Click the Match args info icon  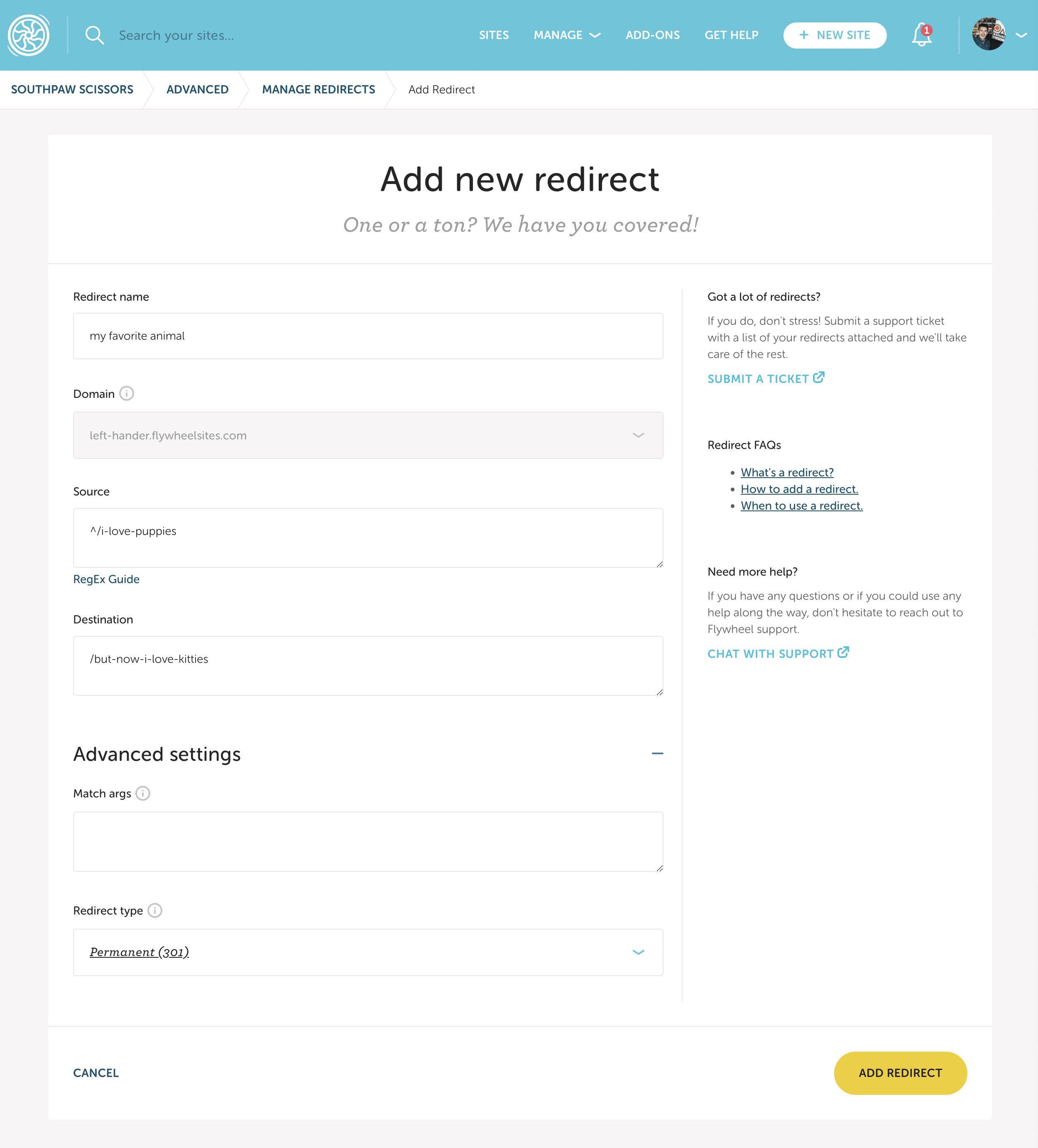coord(143,793)
